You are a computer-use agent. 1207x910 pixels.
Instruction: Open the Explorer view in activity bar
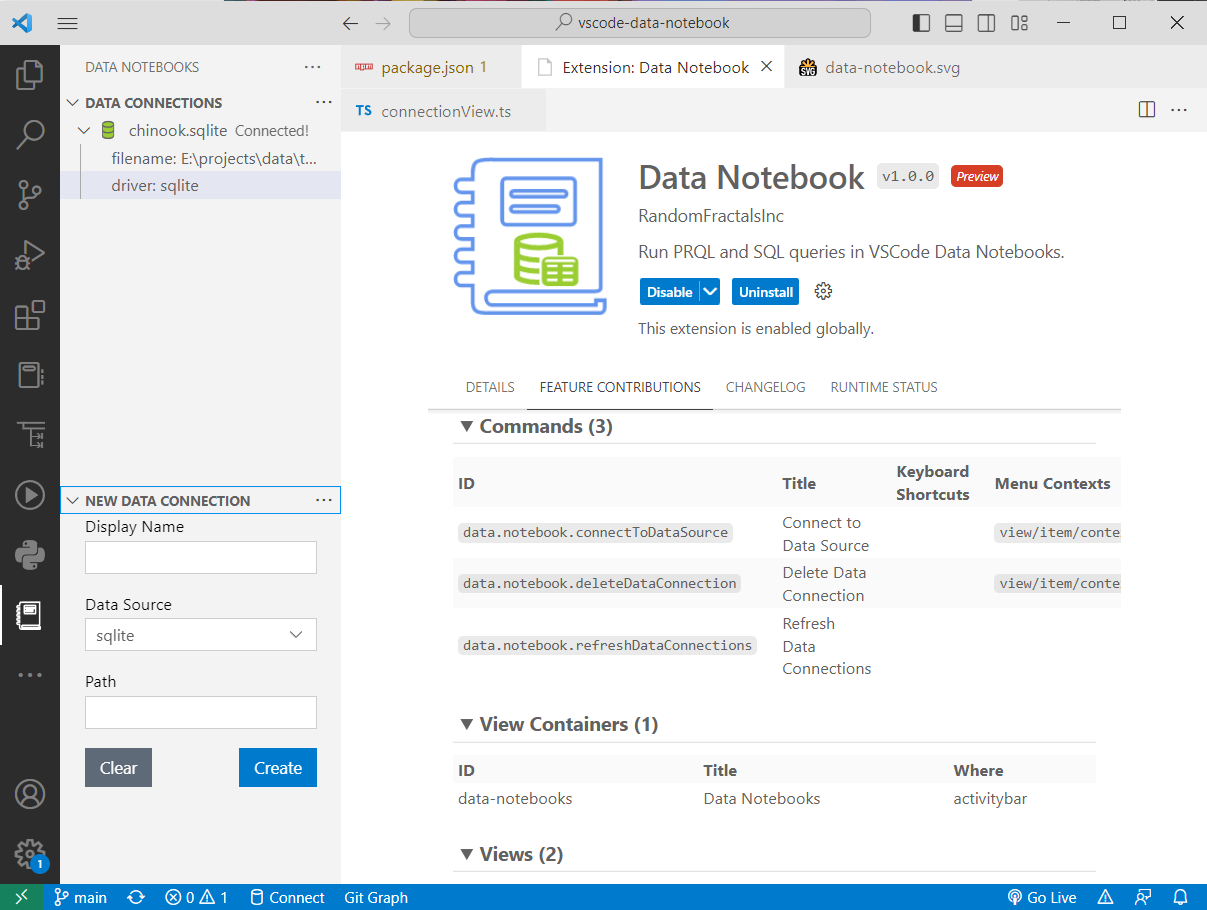pyautogui.click(x=30, y=75)
